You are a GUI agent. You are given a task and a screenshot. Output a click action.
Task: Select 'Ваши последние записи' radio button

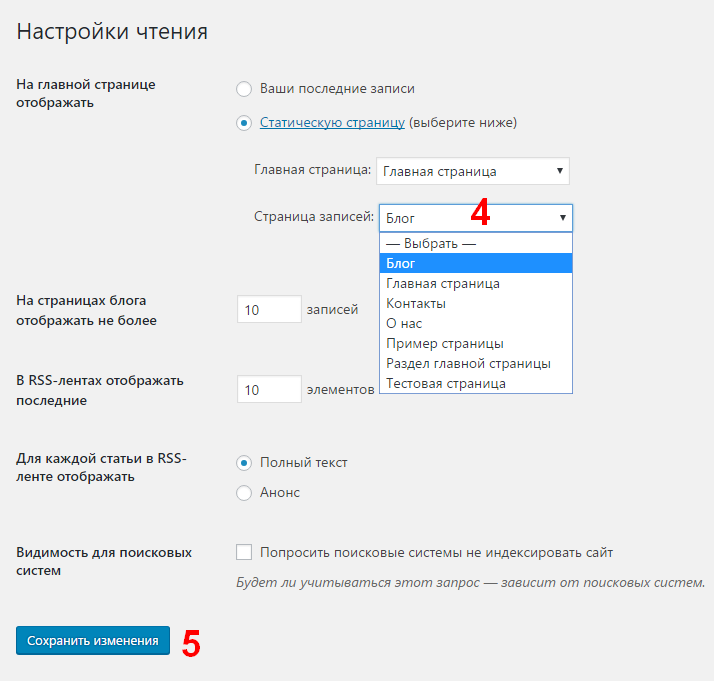click(244, 89)
